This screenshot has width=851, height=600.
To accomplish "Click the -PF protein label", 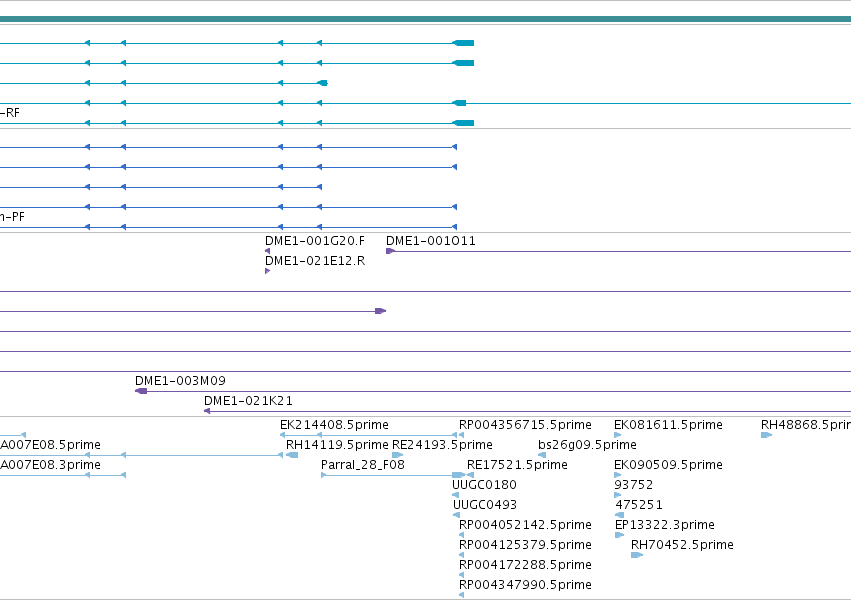I will pyautogui.click(x=12, y=217).
